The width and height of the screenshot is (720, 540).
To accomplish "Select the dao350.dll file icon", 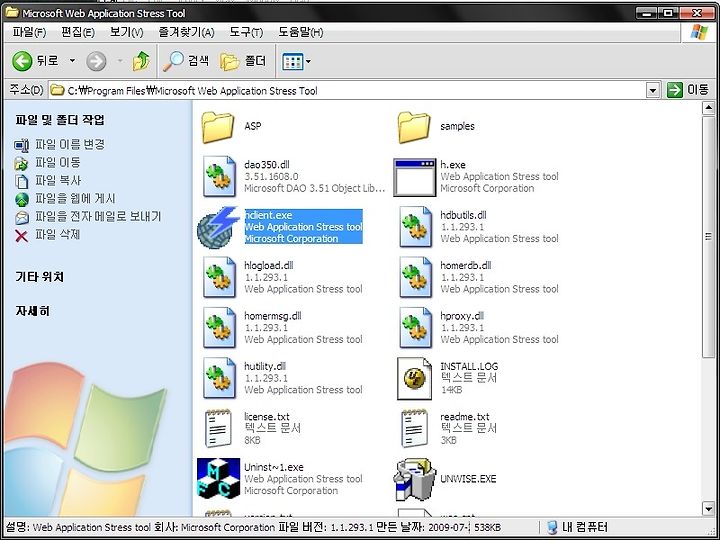I will tap(219, 176).
